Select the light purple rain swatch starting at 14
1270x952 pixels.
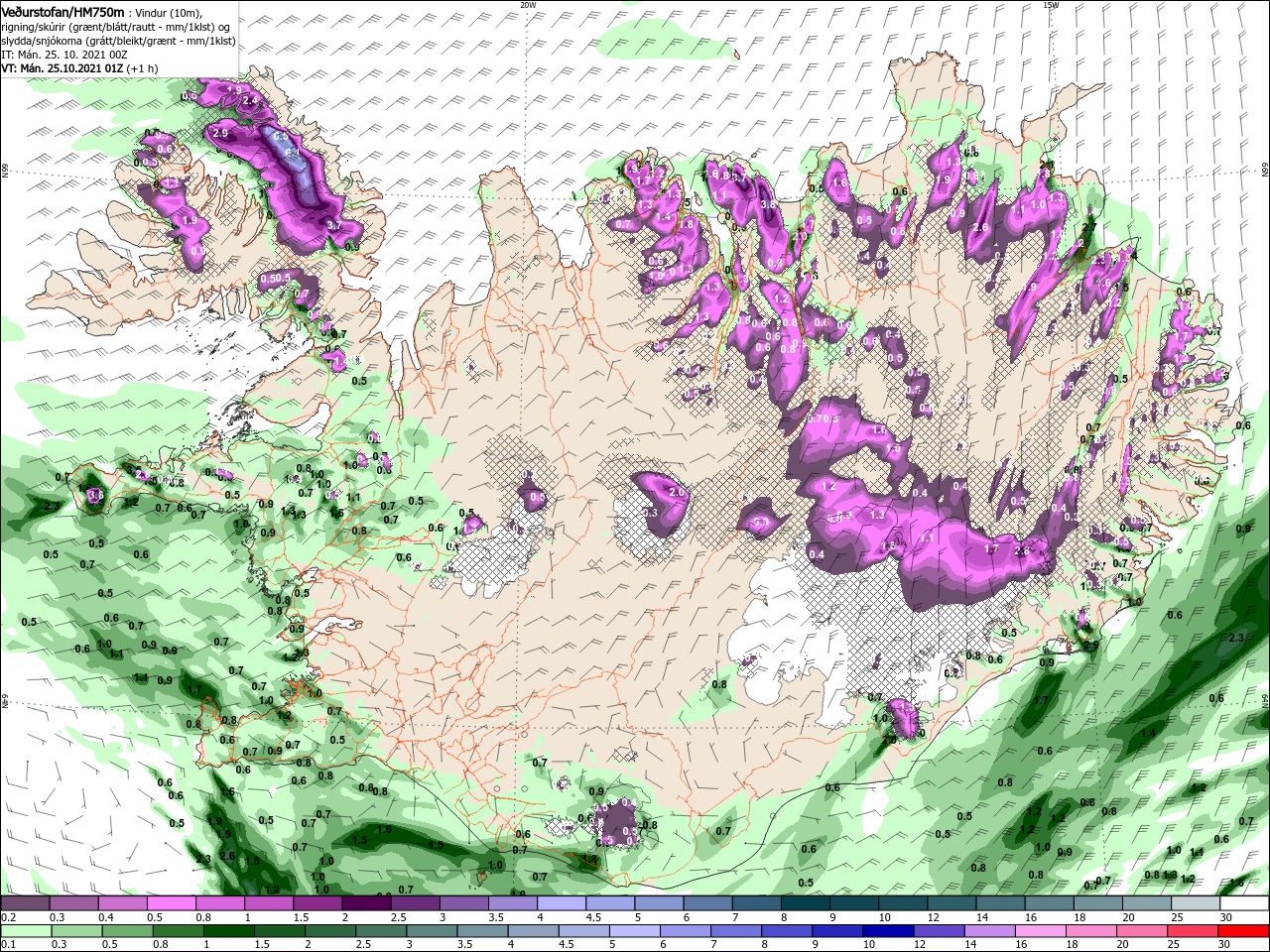(990, 931)
